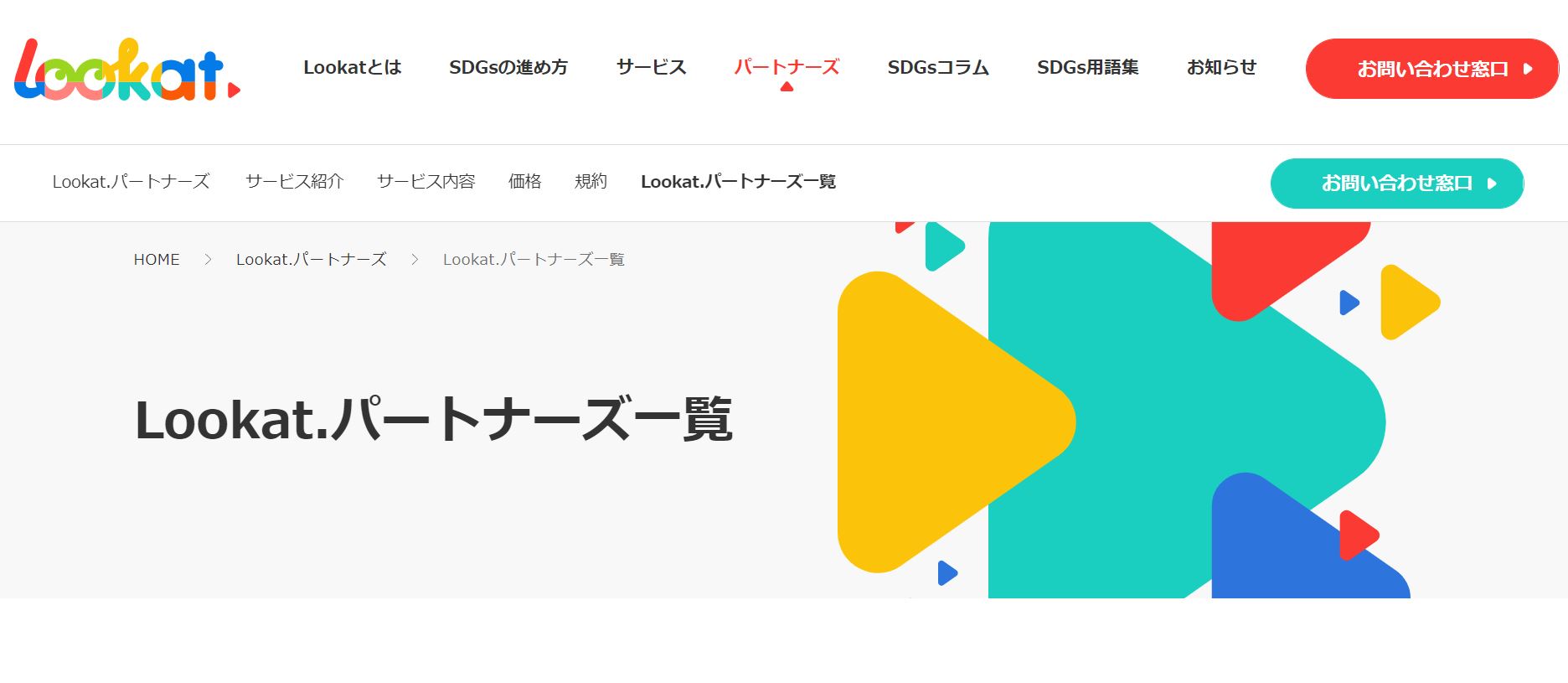Viewport: 1568px width, 683px height.
Task: Select お知らせ in the top navigation
Action: point(1221,67)
